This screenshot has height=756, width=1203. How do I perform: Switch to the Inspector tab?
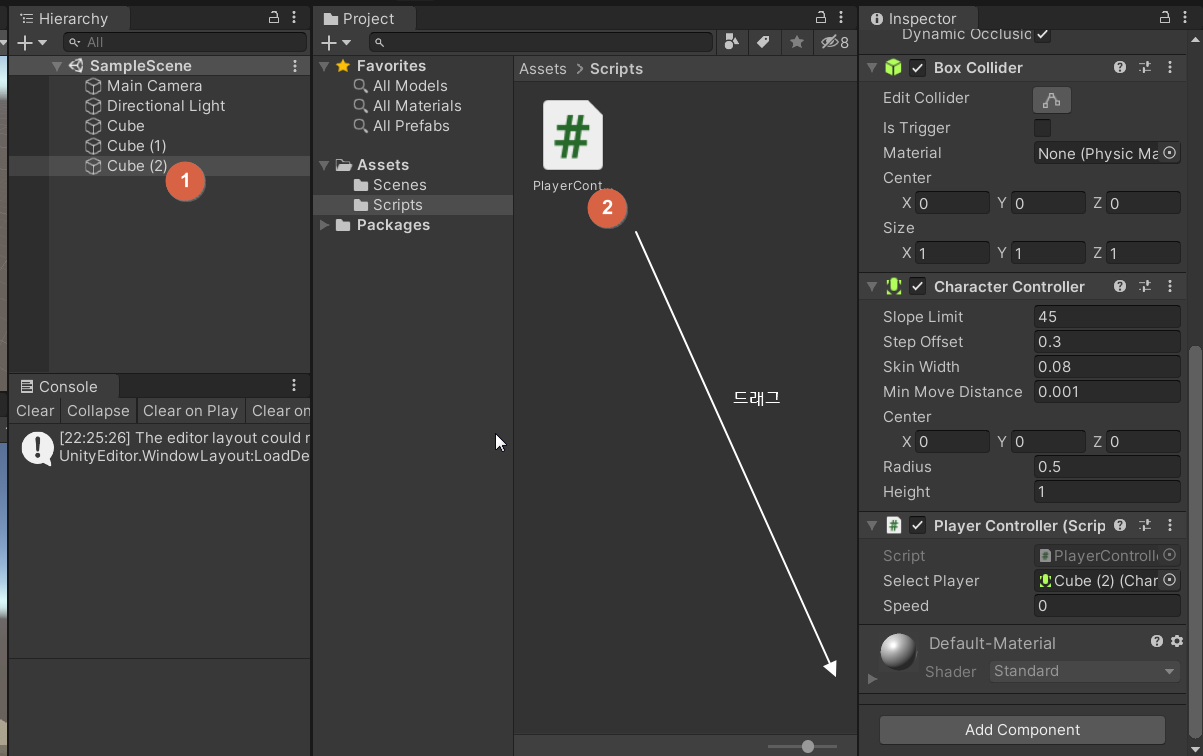(912, 18)
